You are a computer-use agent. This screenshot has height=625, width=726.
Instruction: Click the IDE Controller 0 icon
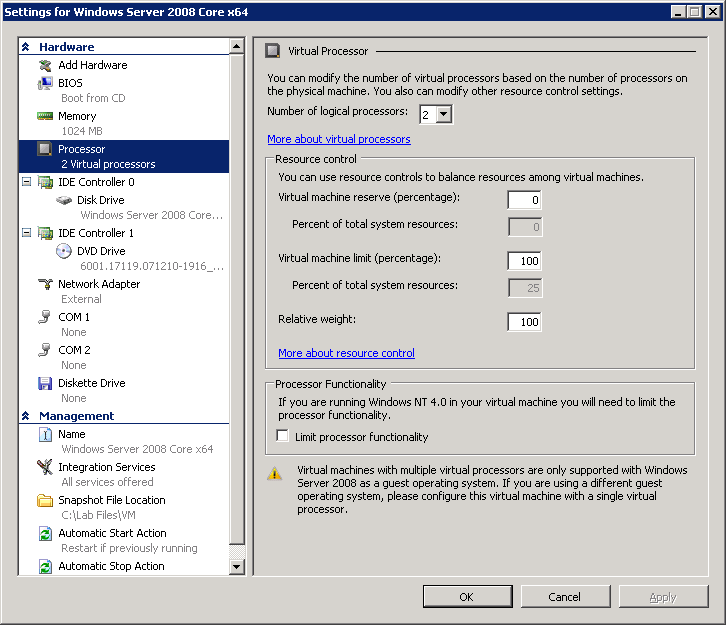[x=45, y=182]
